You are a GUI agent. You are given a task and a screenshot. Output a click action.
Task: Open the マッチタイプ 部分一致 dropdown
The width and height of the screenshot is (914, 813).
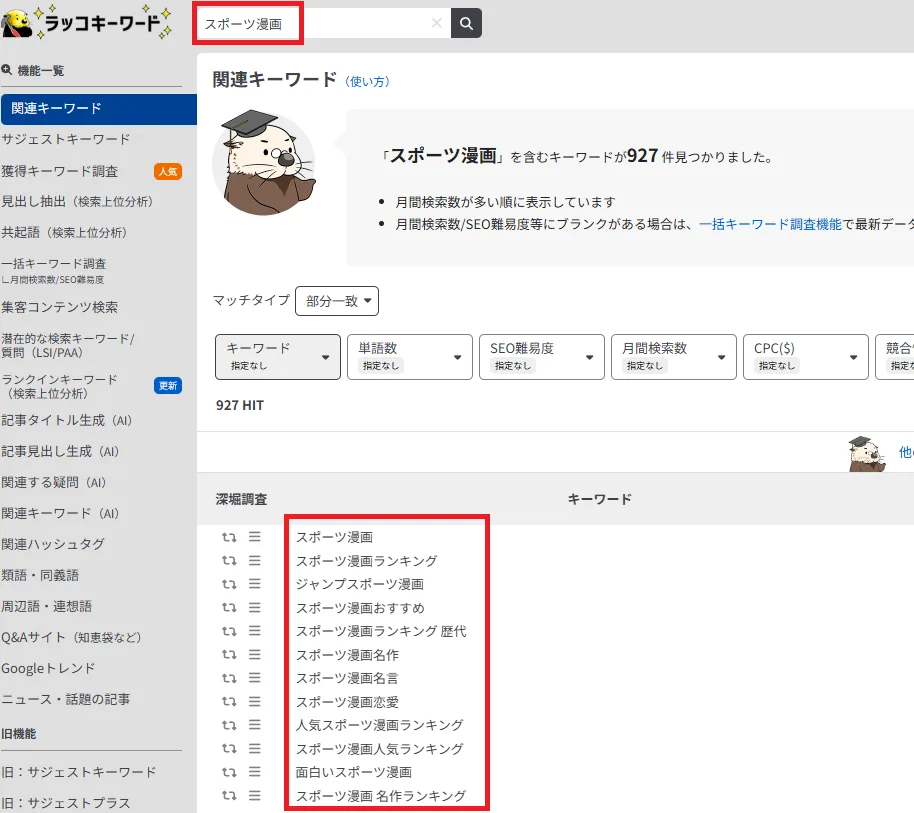pos(337,301)
